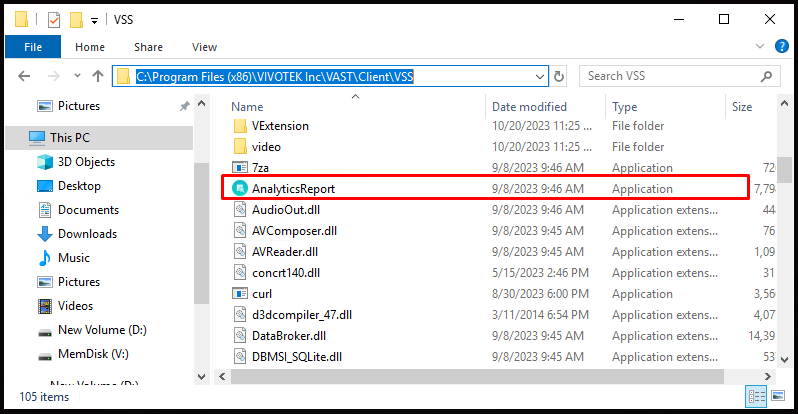798x414 pixels.
Task: Open the View ribbon tab
Action: click(204, 47)
